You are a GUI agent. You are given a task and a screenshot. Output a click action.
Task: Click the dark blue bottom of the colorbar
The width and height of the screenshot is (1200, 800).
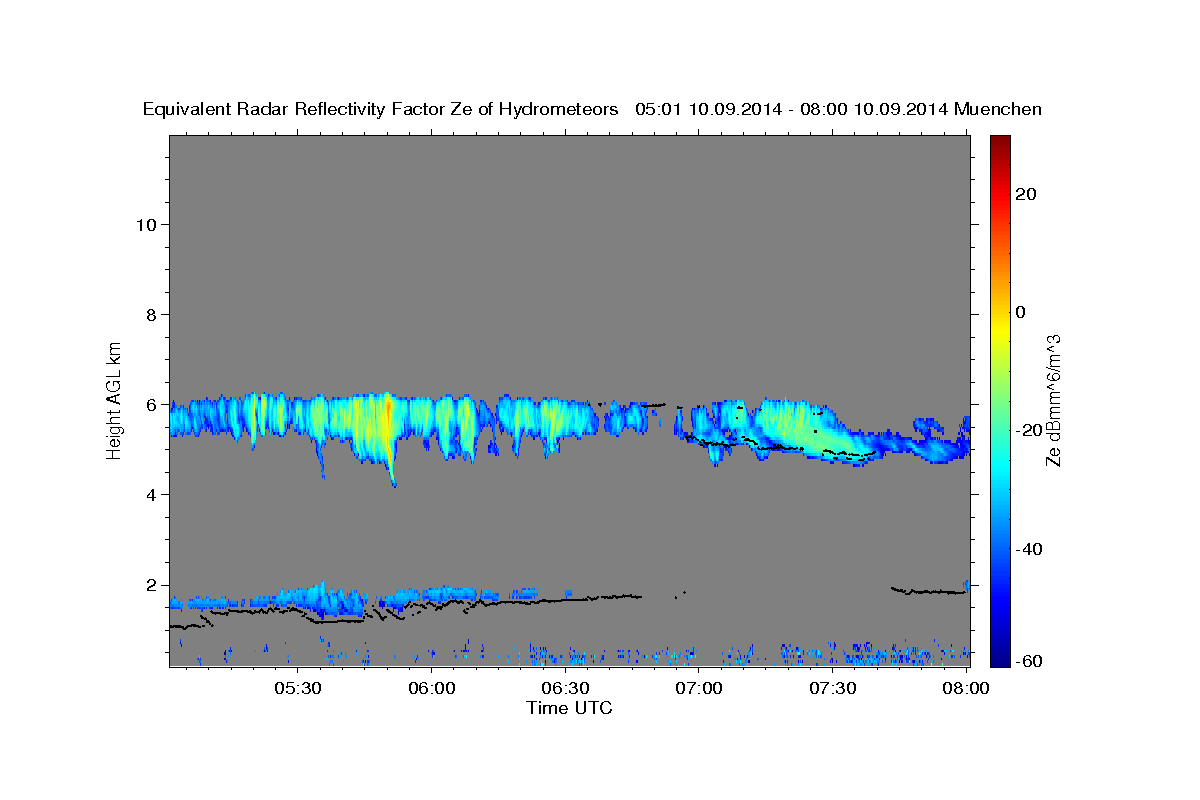tap(1000, 655)
